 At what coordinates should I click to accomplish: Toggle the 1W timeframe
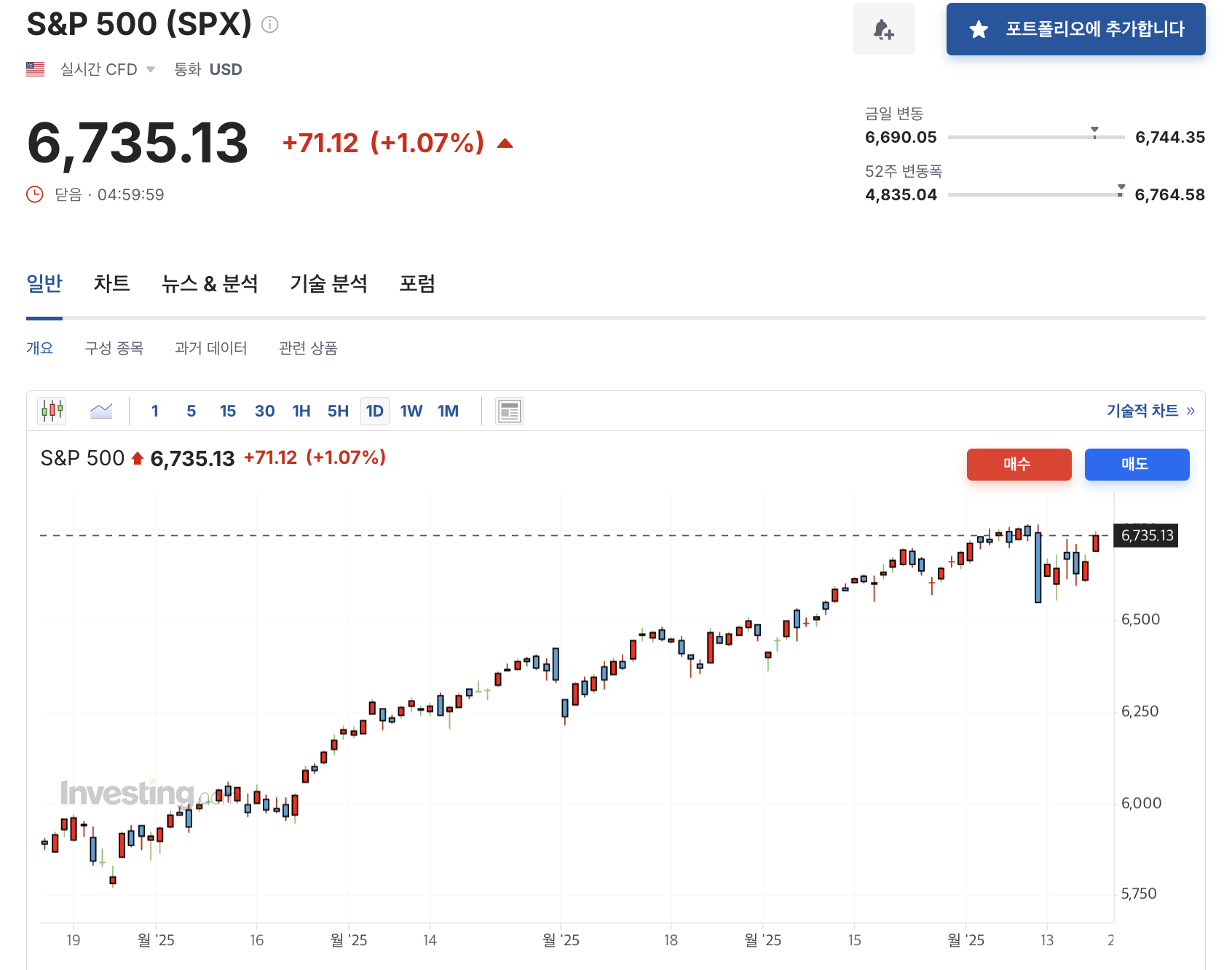point(411,411)
